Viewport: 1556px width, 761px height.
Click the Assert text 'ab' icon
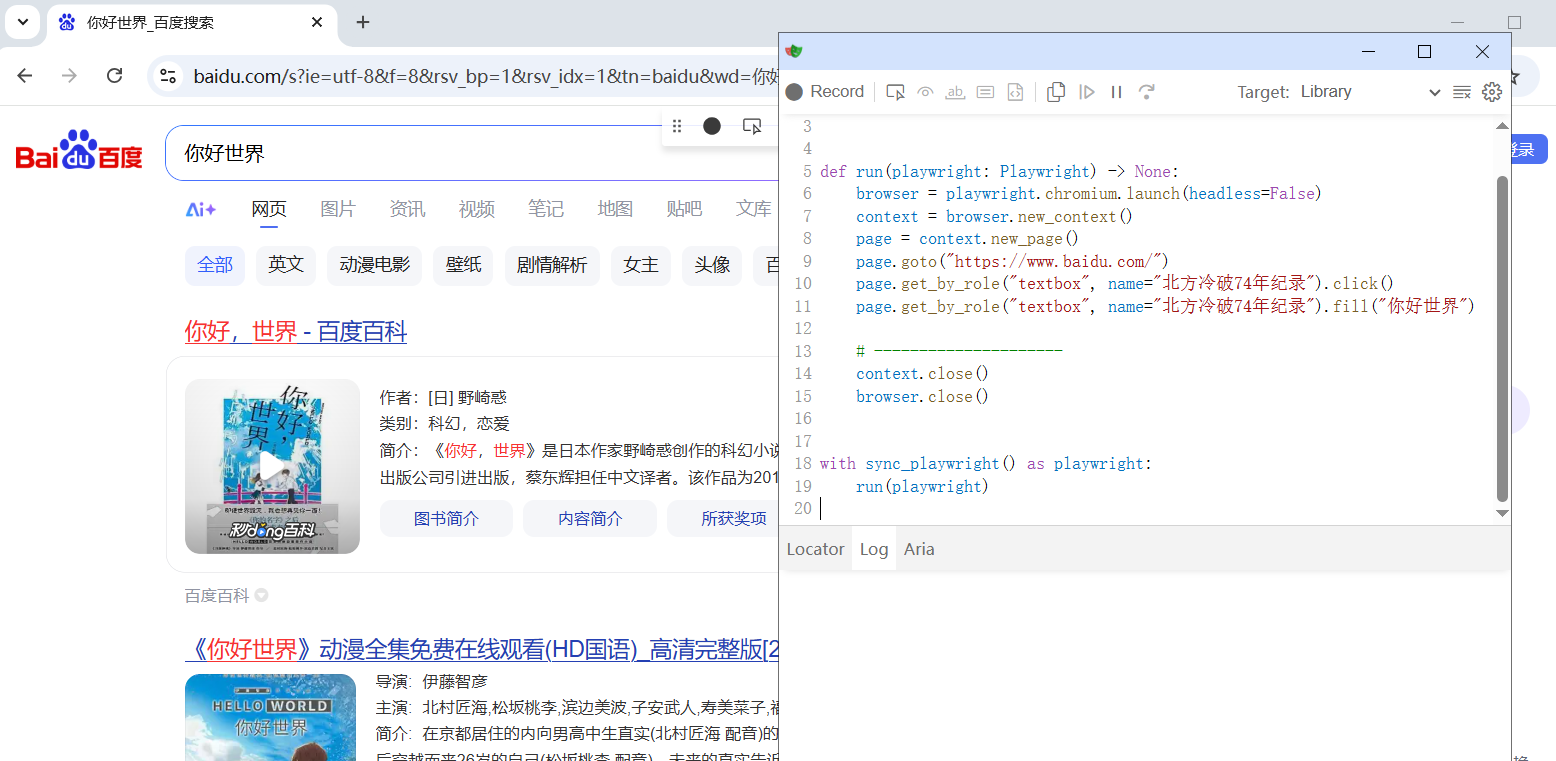[956, 92]
